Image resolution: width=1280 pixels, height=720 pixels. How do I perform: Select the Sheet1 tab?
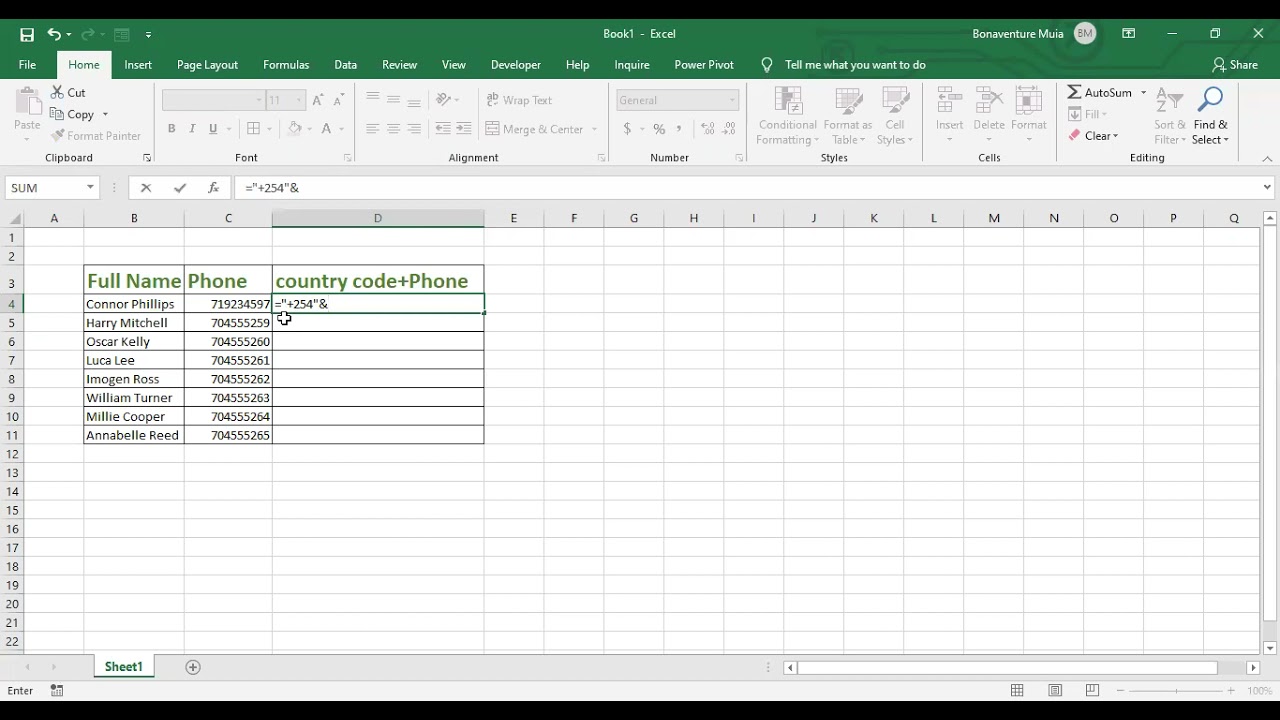124,667
